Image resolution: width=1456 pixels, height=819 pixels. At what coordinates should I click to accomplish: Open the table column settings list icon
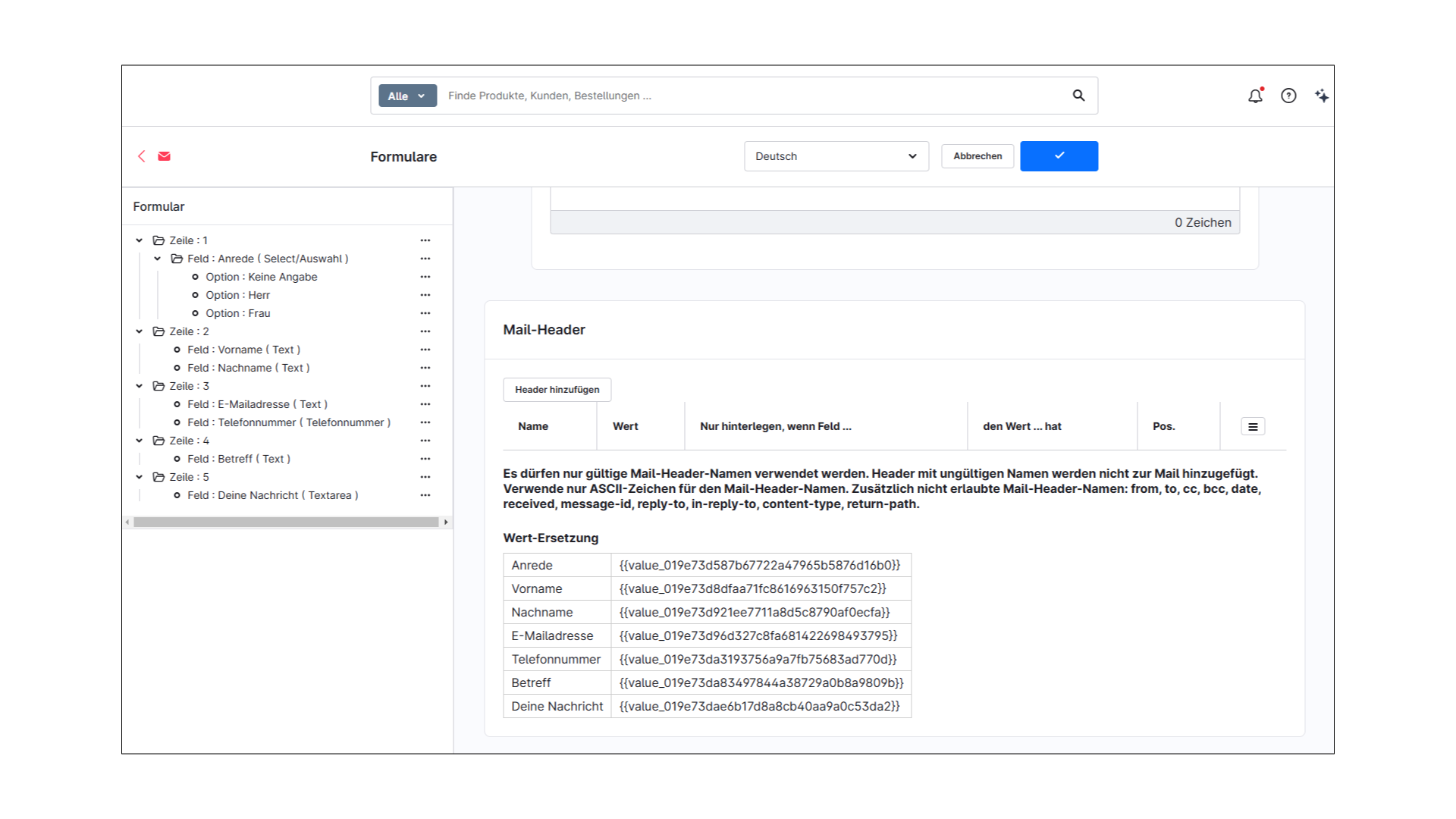pyautogui.click(x=1253, y=427)
